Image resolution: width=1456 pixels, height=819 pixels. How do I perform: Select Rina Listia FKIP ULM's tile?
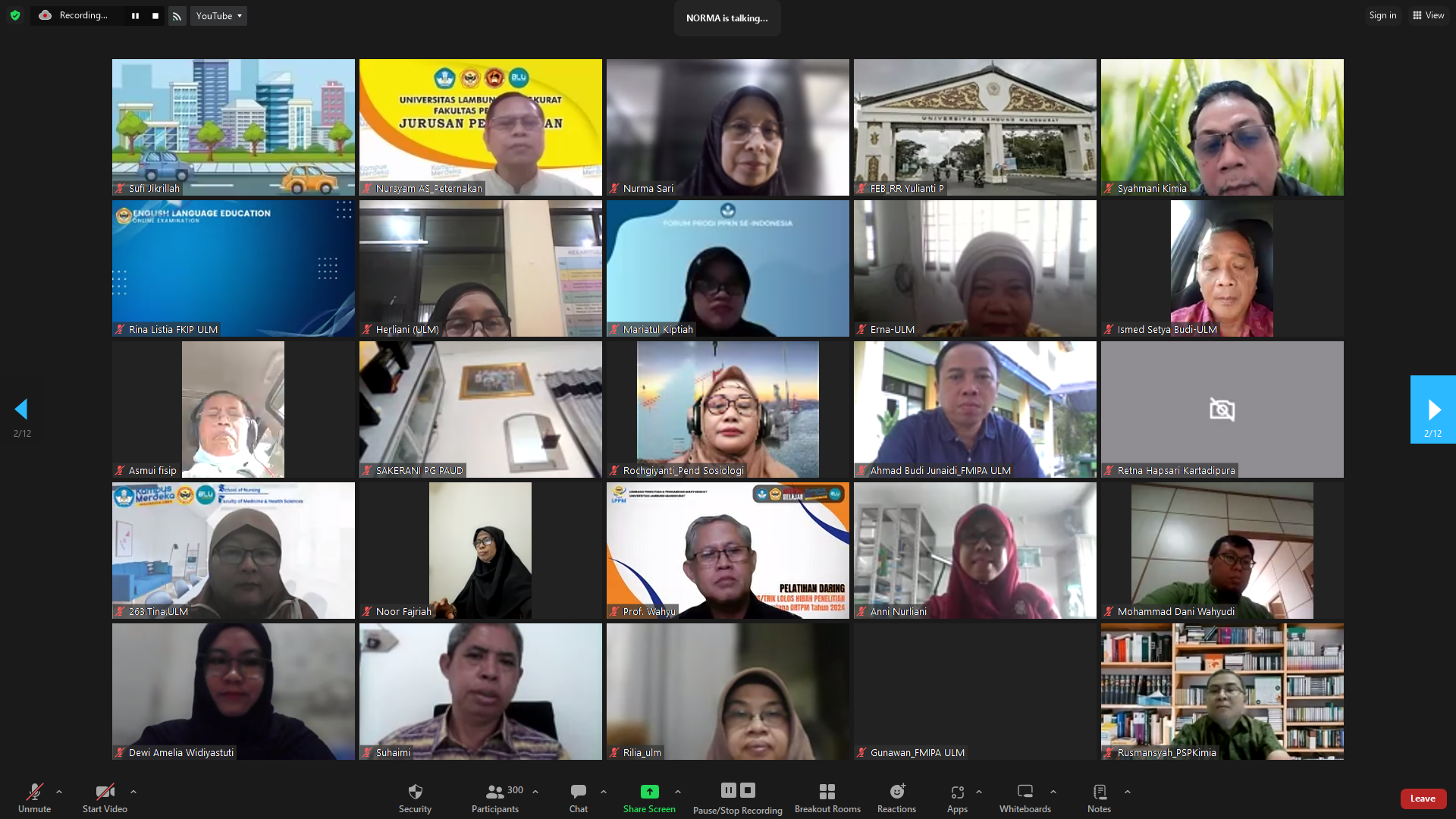coord(234,268)
